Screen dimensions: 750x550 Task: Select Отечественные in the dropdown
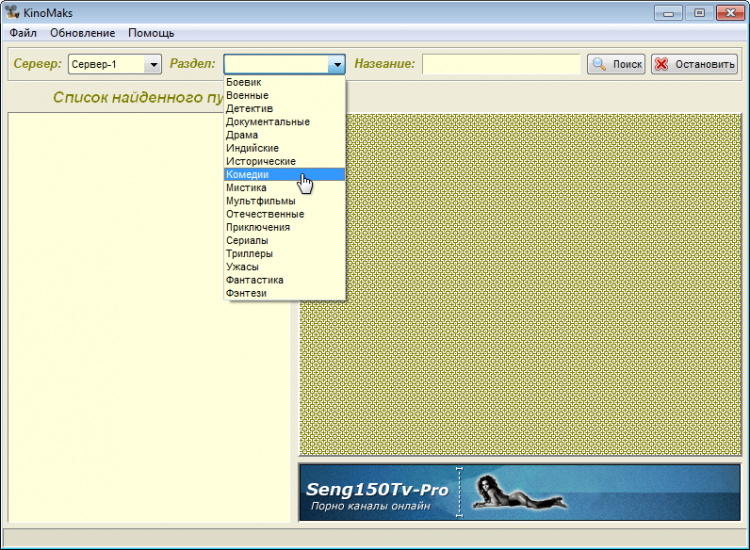click(285, 214)
